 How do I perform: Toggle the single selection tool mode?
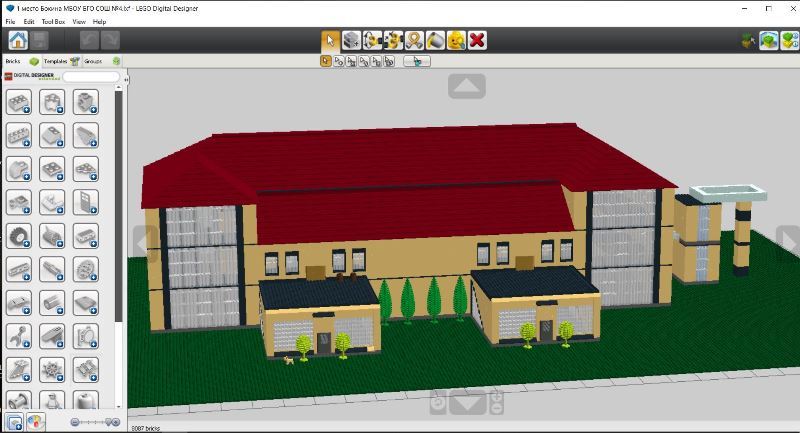[x=326, y=61]
